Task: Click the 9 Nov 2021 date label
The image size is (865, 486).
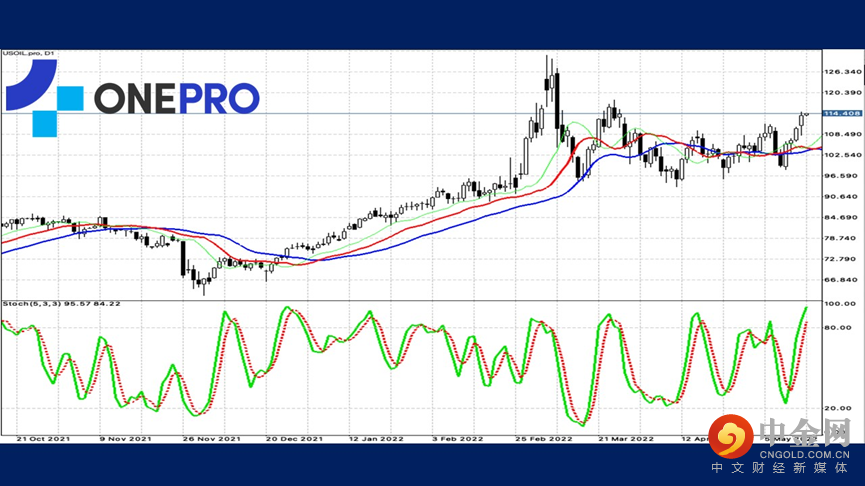Action: click(125, 439)
